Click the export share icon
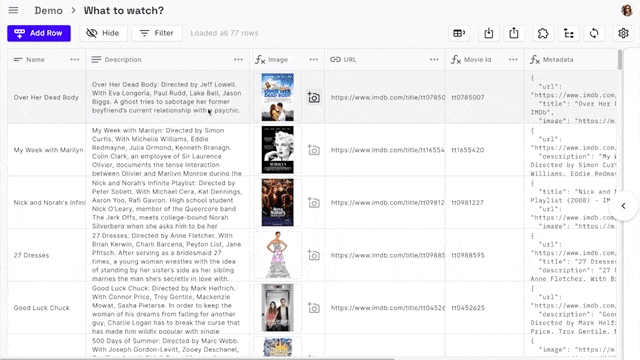The width and height of the screenshot is (640, 360). [514, 33]
